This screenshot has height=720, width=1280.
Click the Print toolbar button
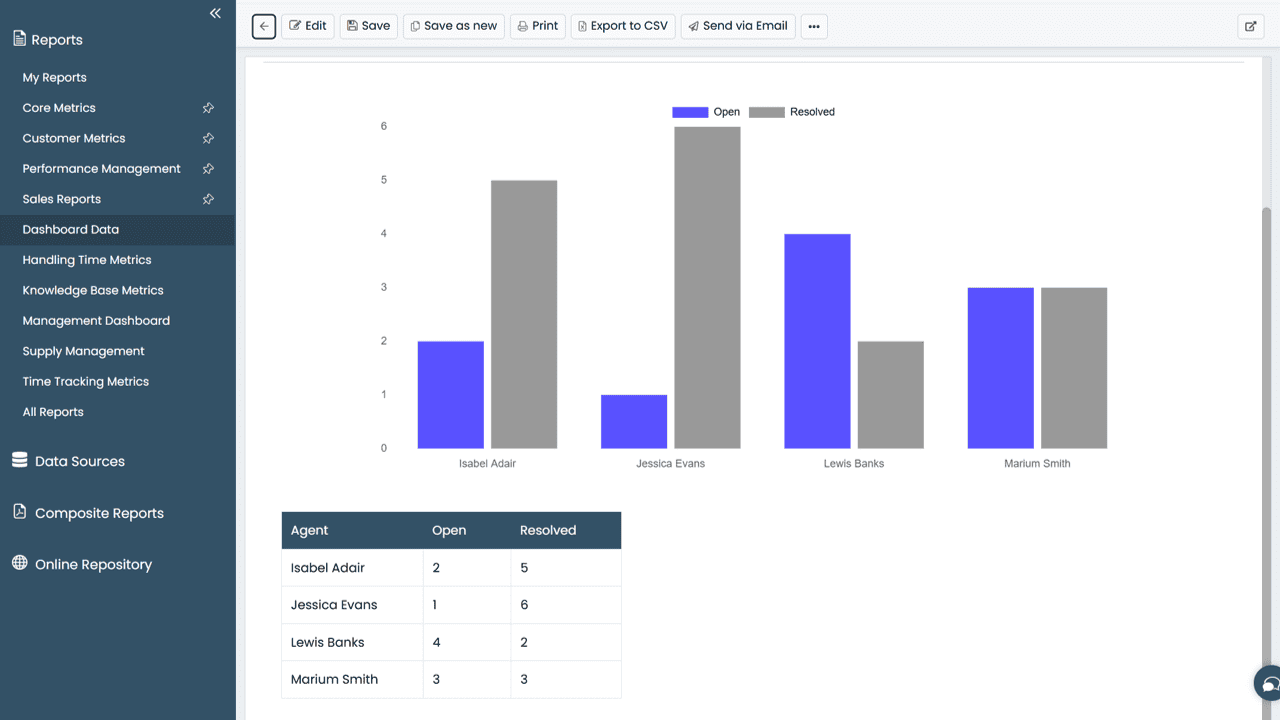point(538,26)
